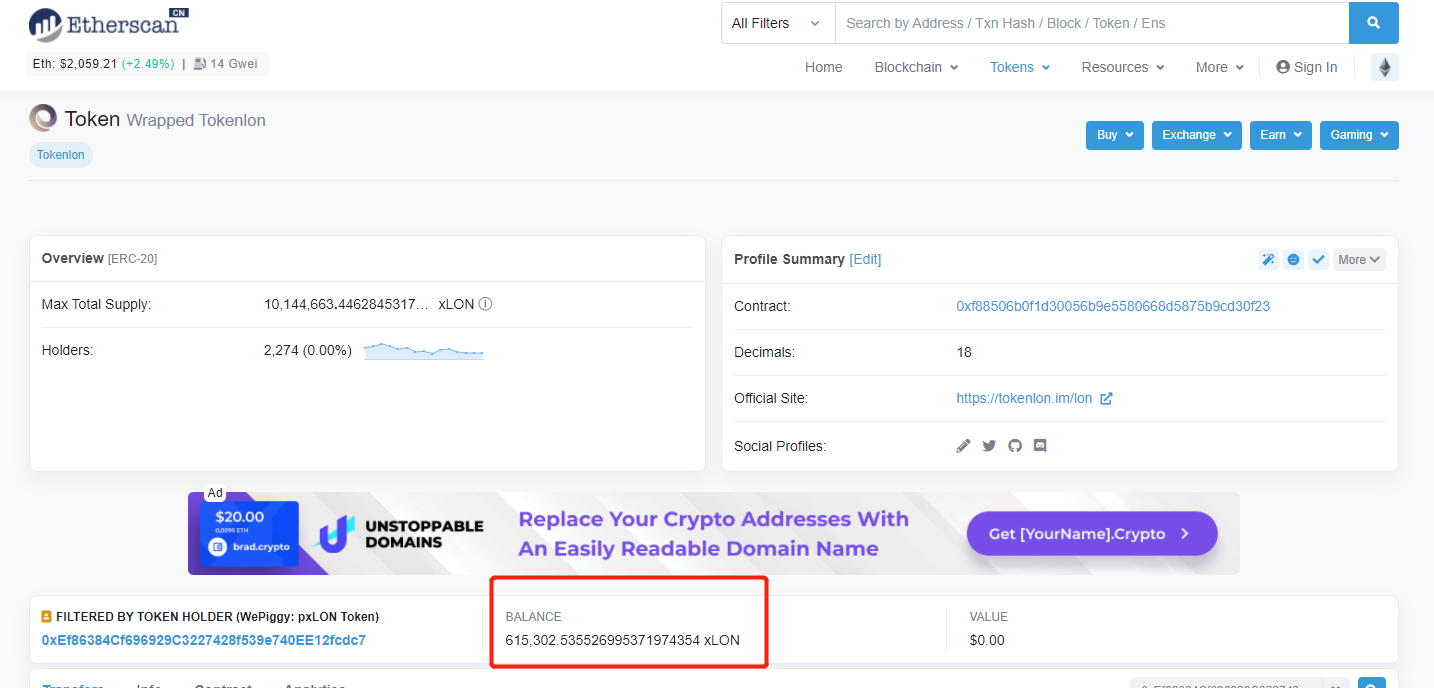Click the smiley face icon in Profile Summary
The image size is (1434, 688).
pos(1293,259)
